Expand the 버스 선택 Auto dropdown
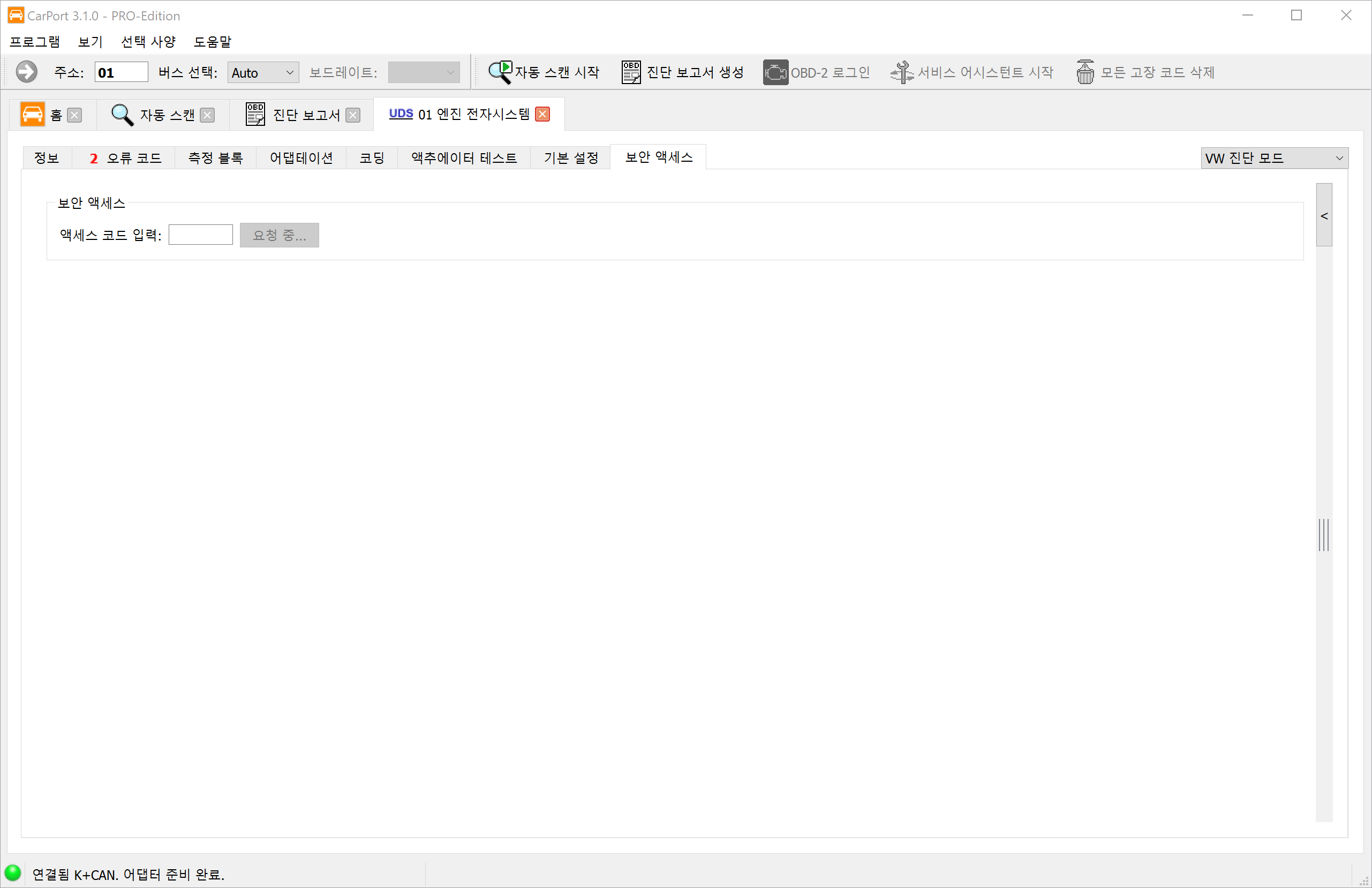 (x=263, y=73)
